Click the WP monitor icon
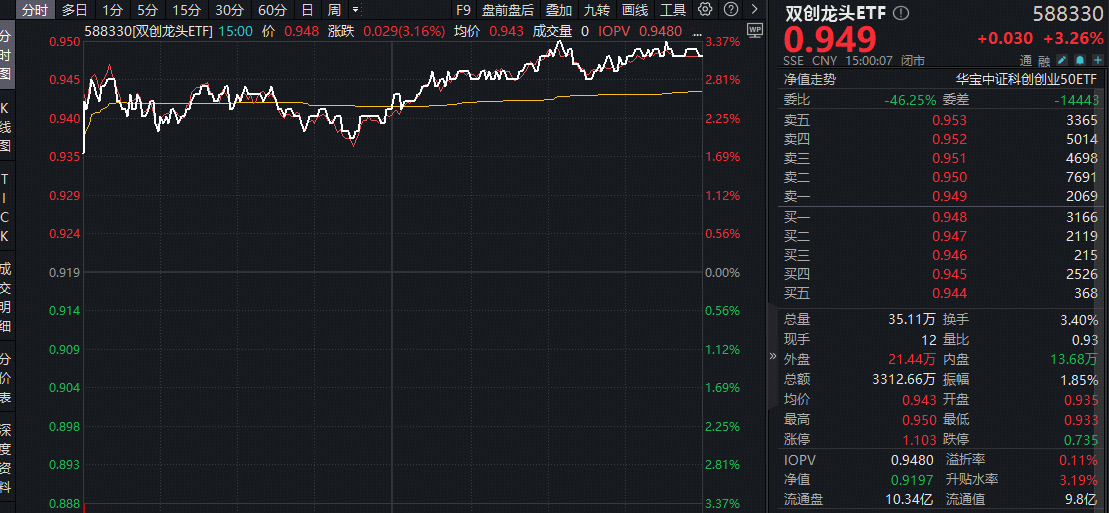The height and width of the screenshot is (513, 1109). pos(753,30)
